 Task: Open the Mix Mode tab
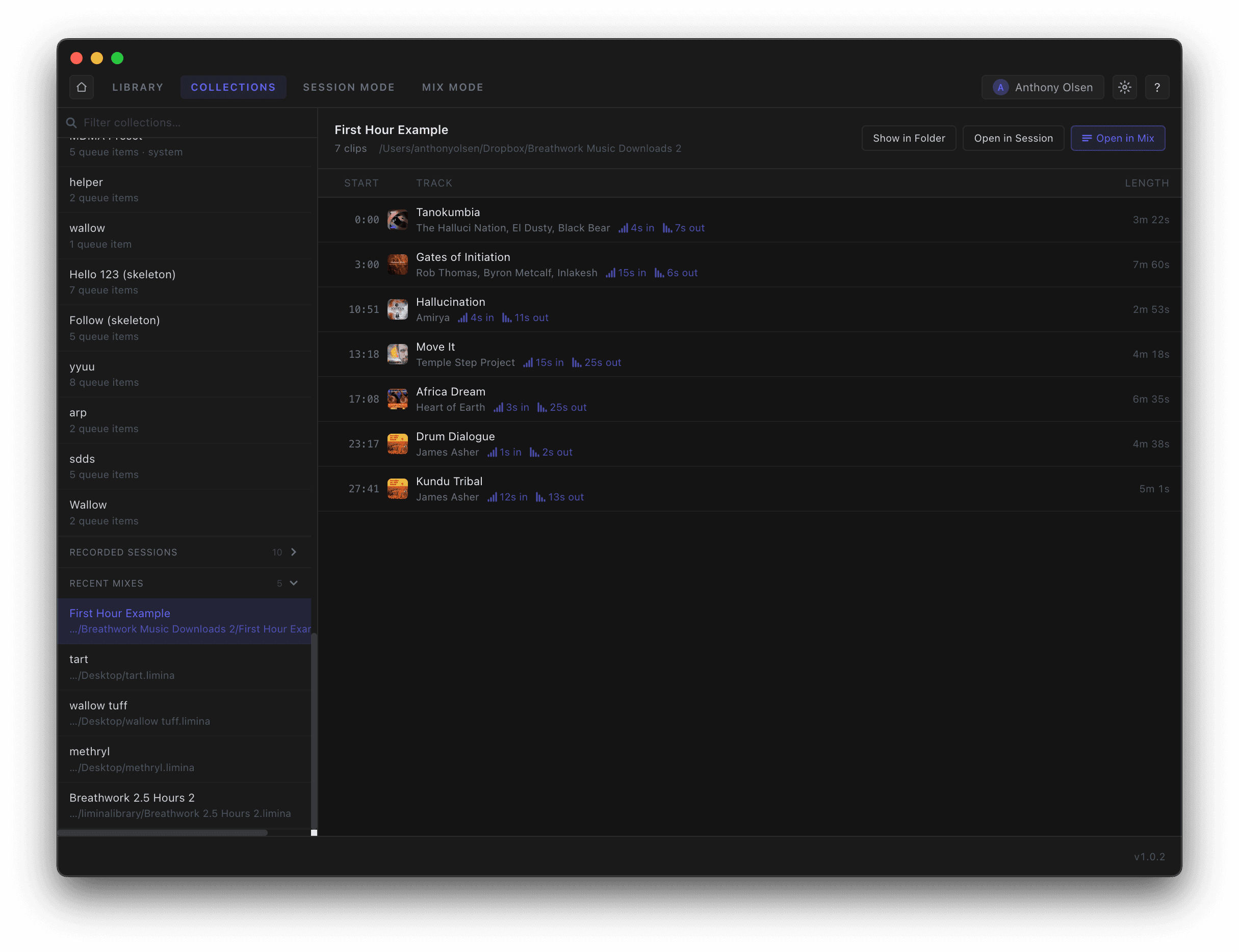(x=452, y=87)
